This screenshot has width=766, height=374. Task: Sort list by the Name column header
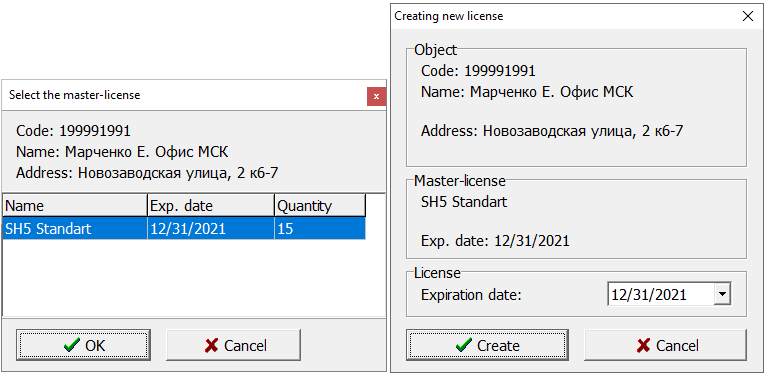(75, 206)
